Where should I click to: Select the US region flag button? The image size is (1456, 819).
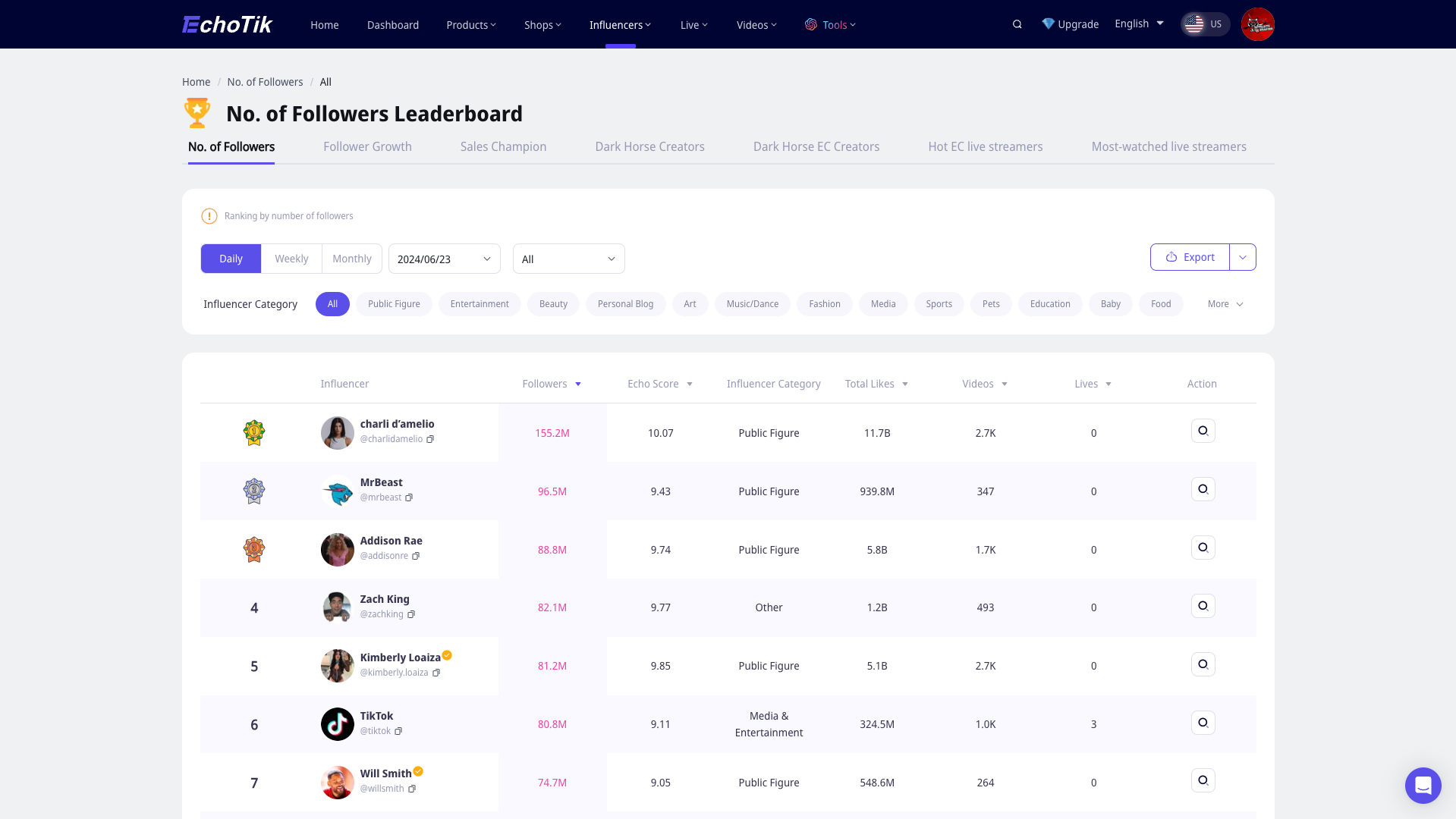coord(1204,24)
